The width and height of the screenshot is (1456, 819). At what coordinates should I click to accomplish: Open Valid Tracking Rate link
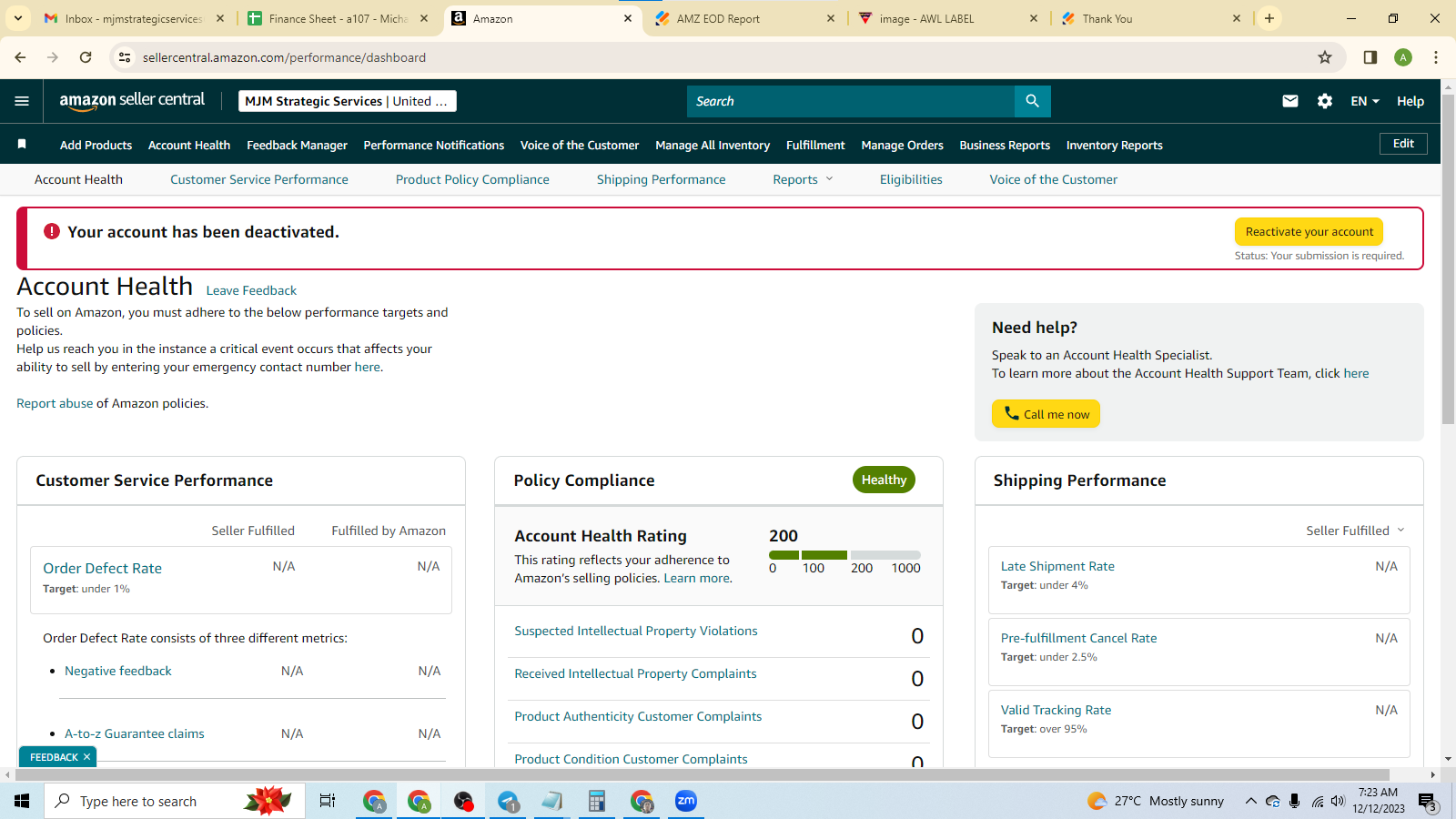[1056, 710]
